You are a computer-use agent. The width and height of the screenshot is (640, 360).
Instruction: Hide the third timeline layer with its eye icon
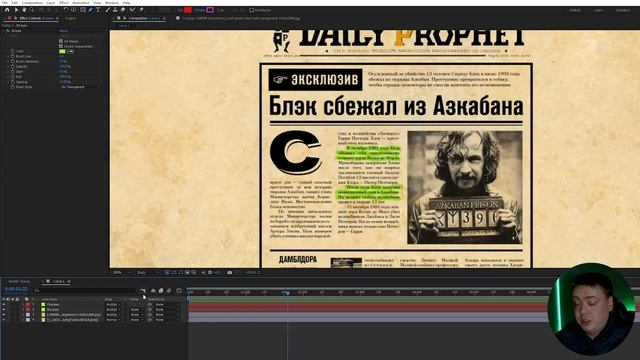point(4,315)
